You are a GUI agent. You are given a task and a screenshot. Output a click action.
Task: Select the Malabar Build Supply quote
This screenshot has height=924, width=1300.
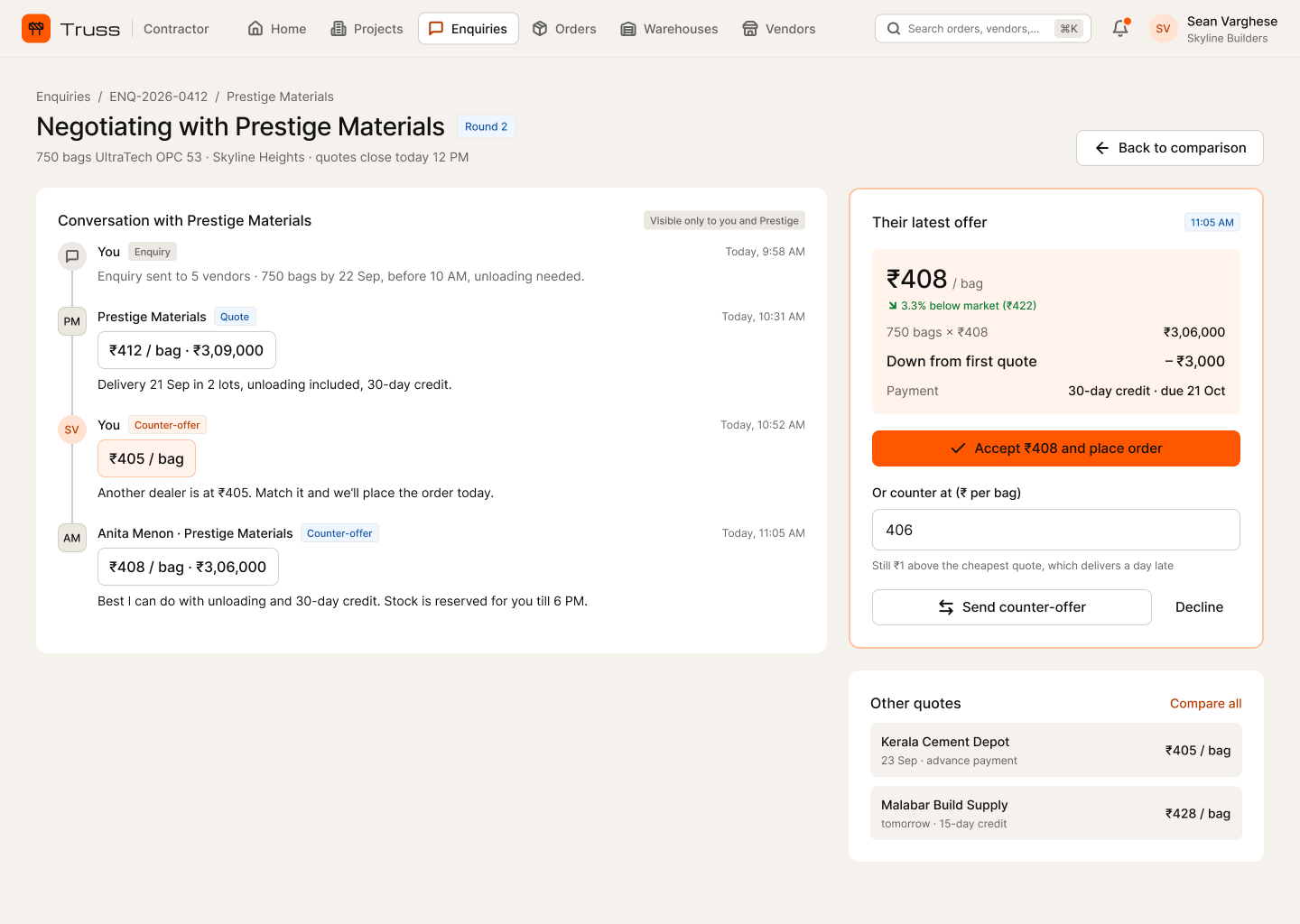point(1056,813)
